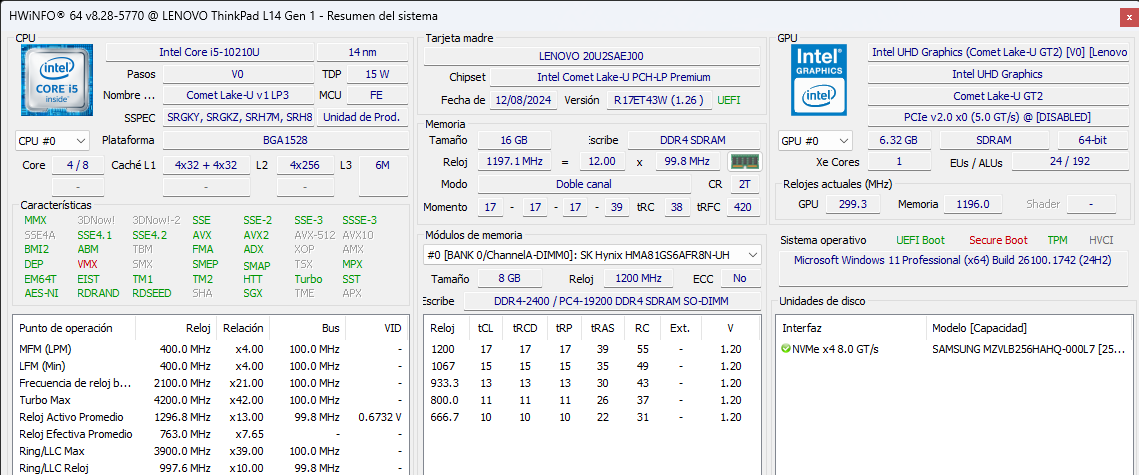Click the DDR4-2400 / PC4-19200 module type field
This screenshot has width=1139, height=475.
click(612, 301)
